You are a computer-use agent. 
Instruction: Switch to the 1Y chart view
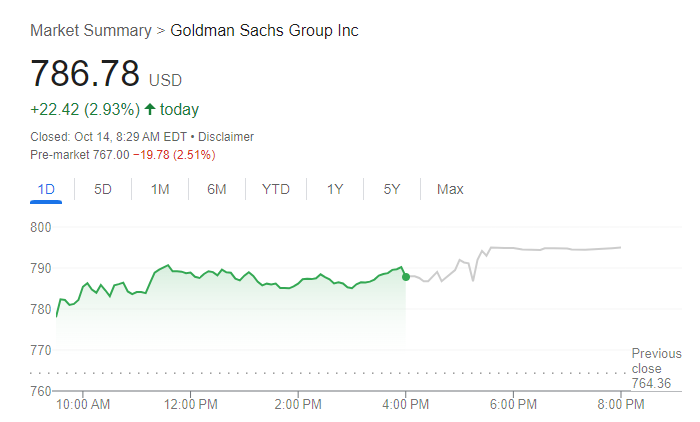[335, 189]
